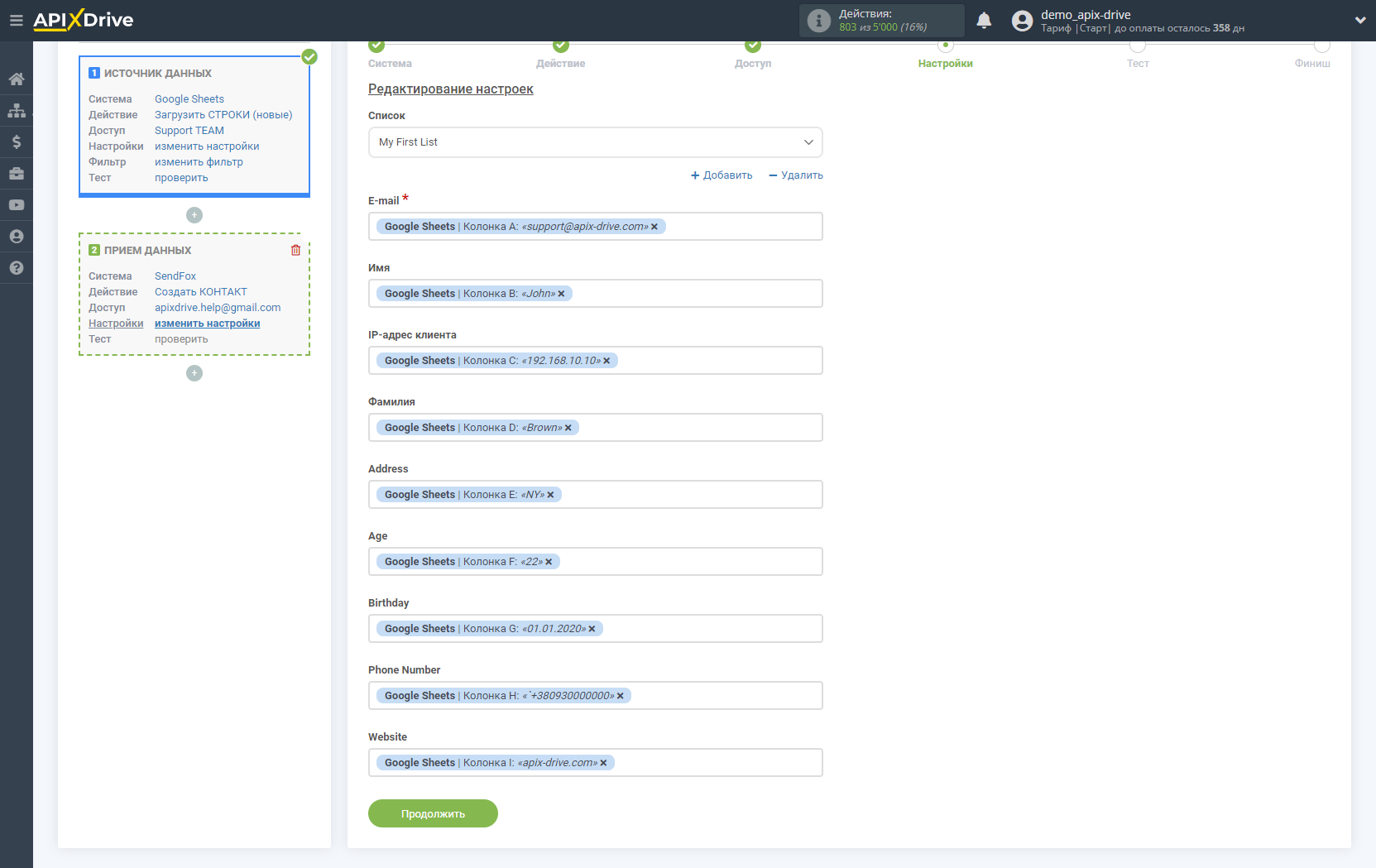Click the source проверить test link

181,178
